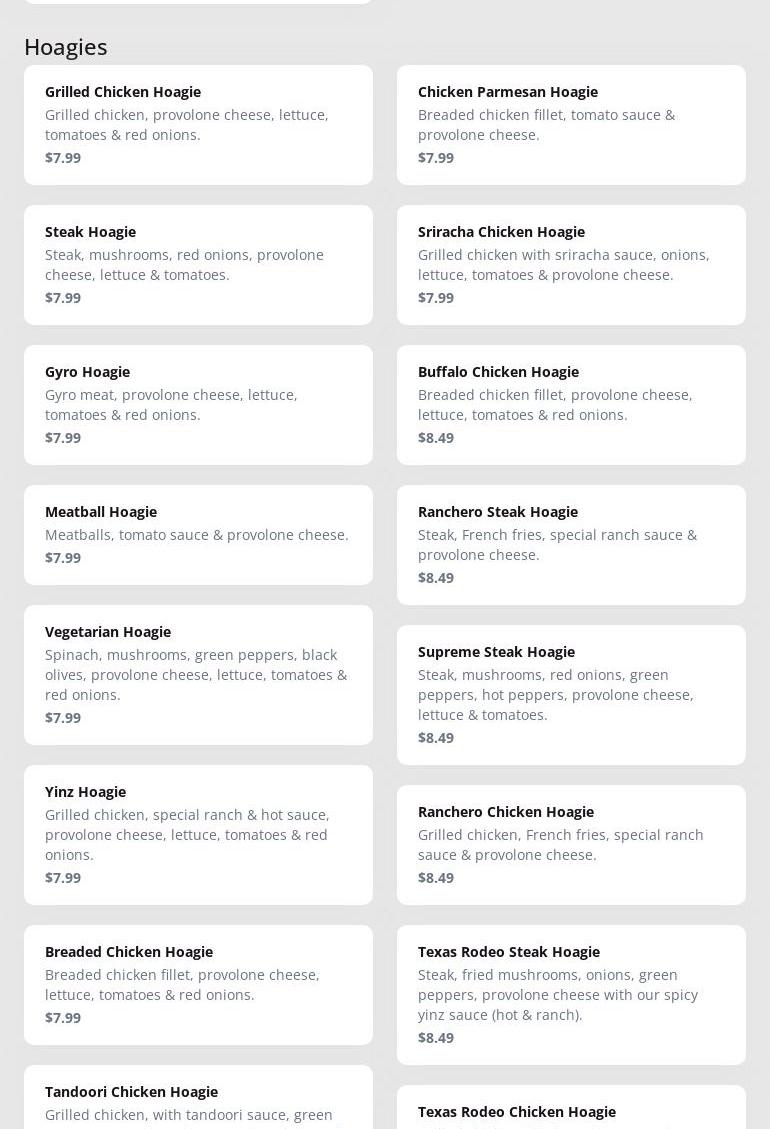This screenshot has width=770, height=1129.
Task: Click the Vegetarian Hoagie ingredients description
Action: pos(196,675)
